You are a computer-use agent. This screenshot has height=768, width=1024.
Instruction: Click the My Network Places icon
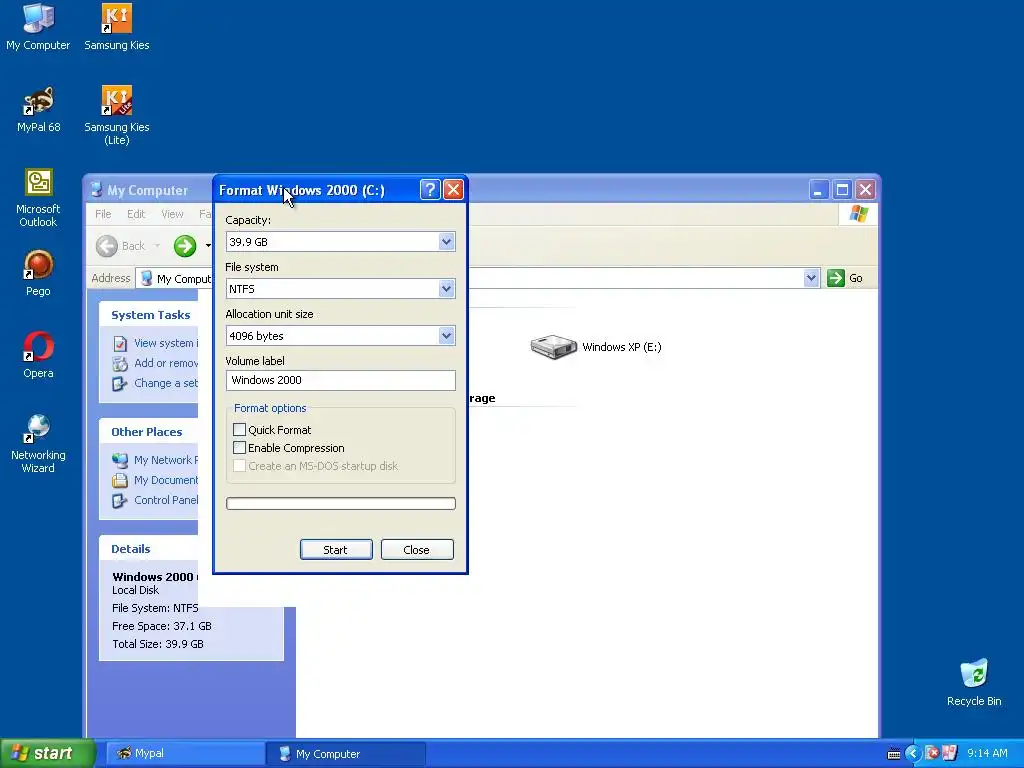point(120,460)
